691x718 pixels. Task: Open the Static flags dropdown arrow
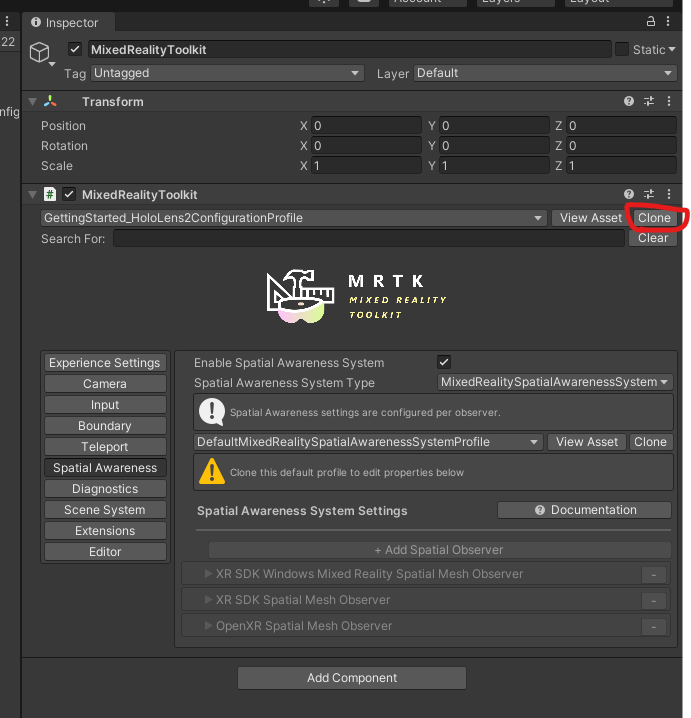pos(672,49)
